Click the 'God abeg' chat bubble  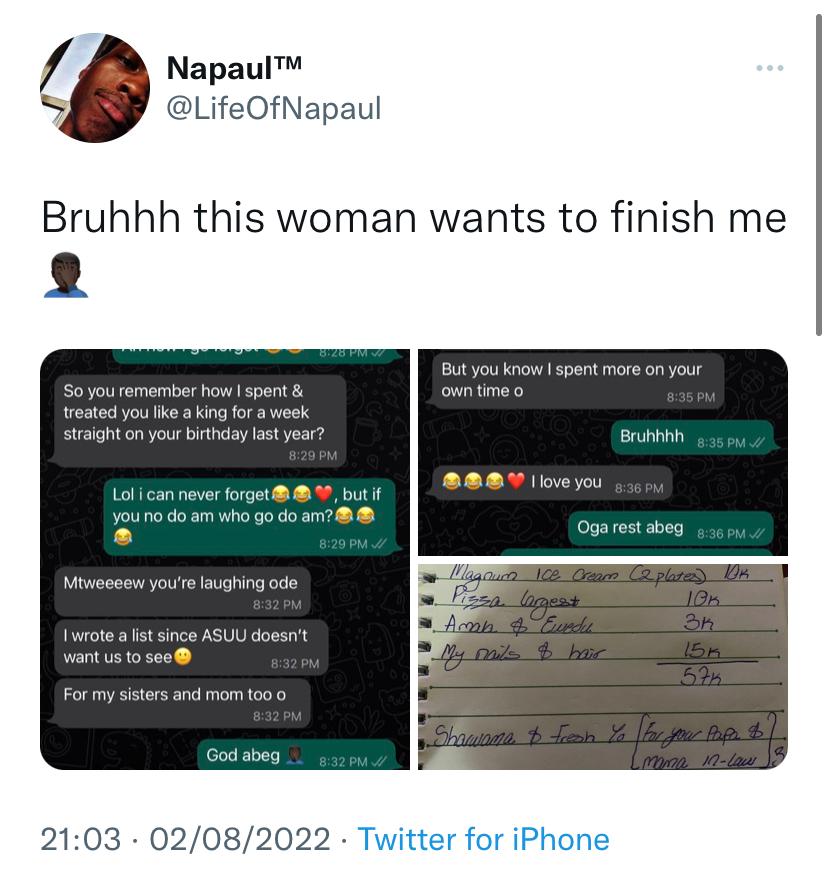(x=298, y=755)
